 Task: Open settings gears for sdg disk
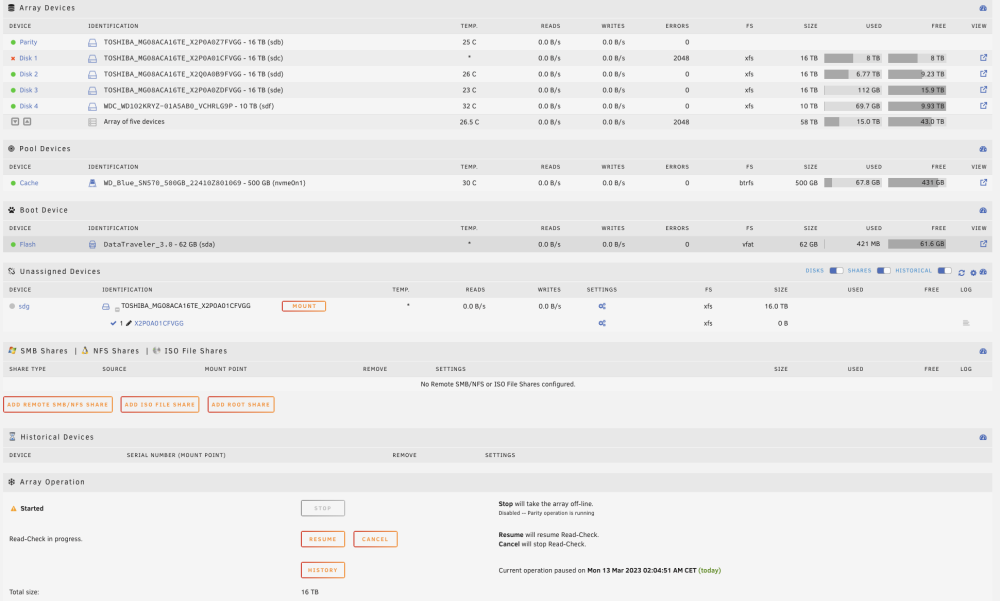point(602,306)
